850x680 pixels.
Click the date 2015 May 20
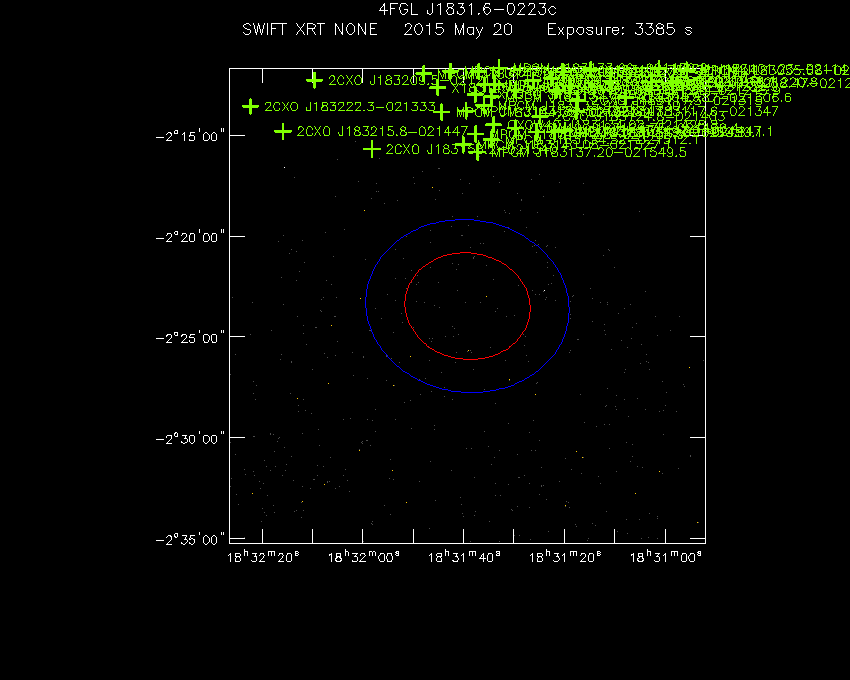458,30
